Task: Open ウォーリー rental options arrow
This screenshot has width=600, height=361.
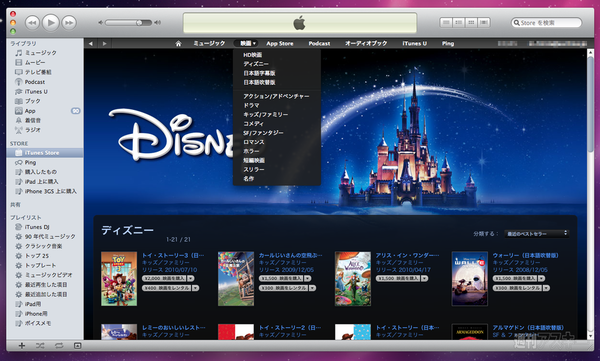Action: tap(546, 288)
